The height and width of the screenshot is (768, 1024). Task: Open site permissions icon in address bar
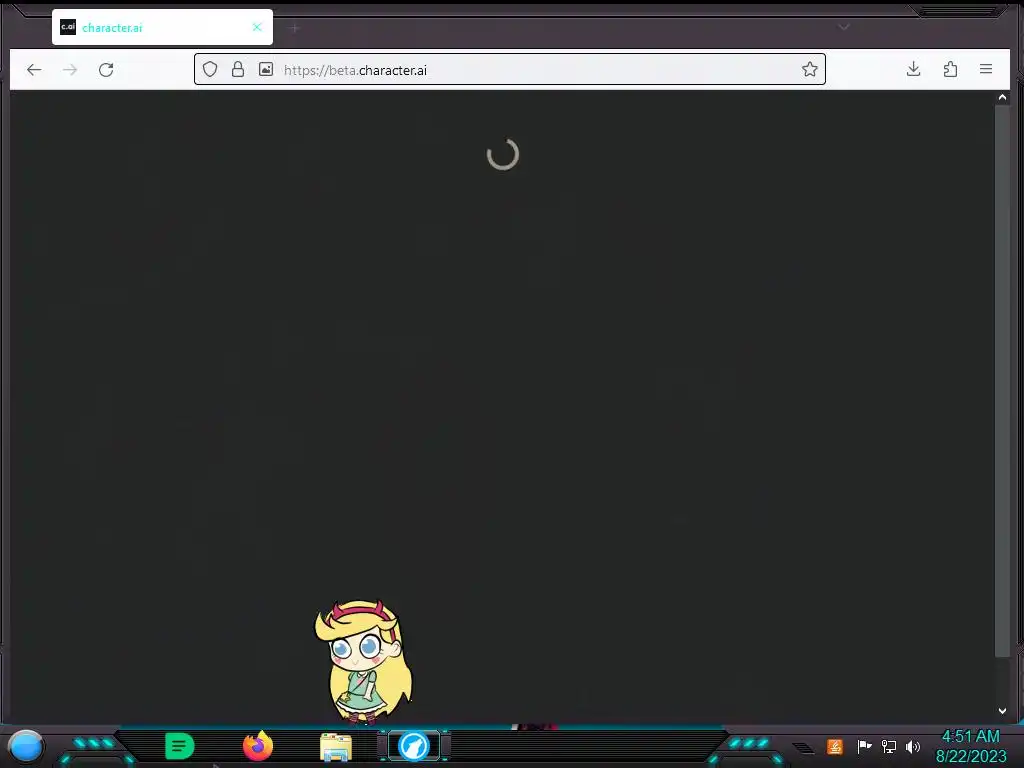[x=266, y=69]
